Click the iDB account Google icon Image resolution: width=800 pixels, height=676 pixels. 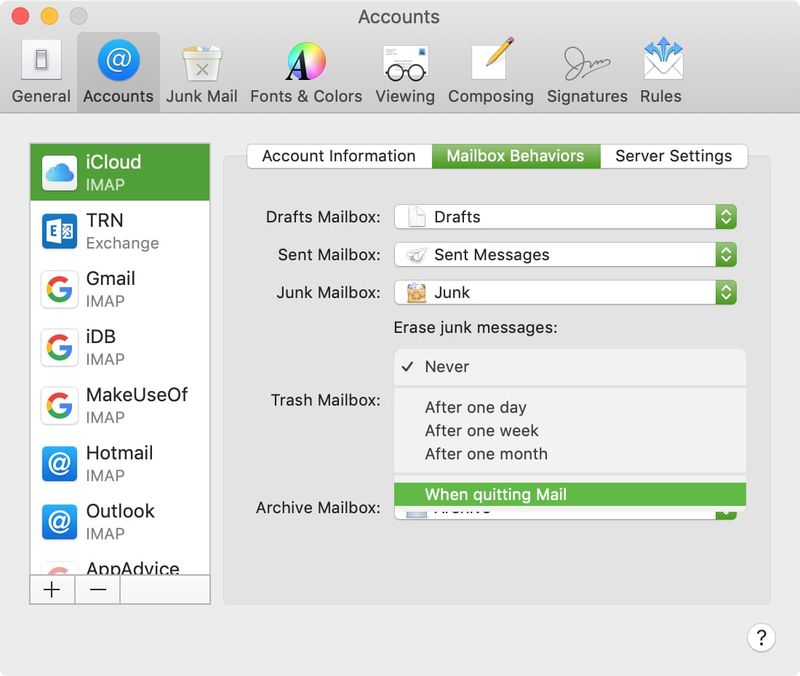tap(60, 347)
